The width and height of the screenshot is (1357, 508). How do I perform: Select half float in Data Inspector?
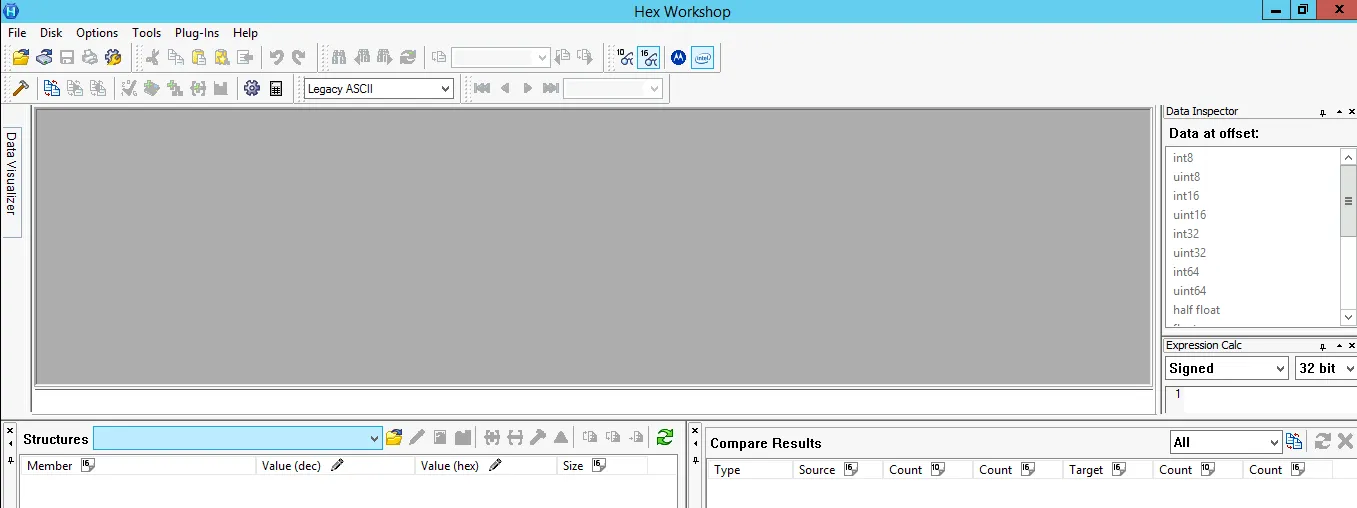(1197, 310)
